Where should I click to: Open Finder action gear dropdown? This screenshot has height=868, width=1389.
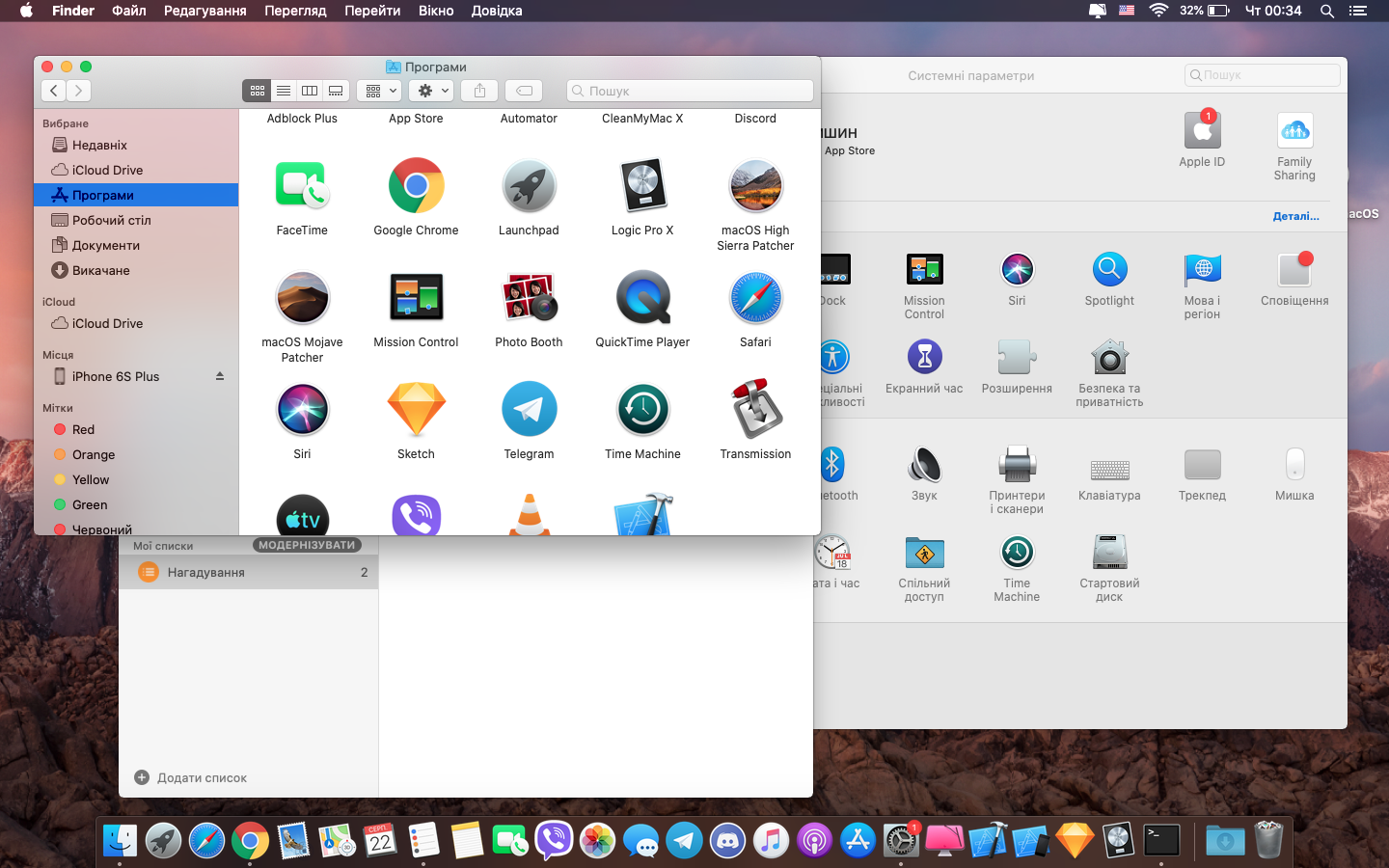[430, 91]
